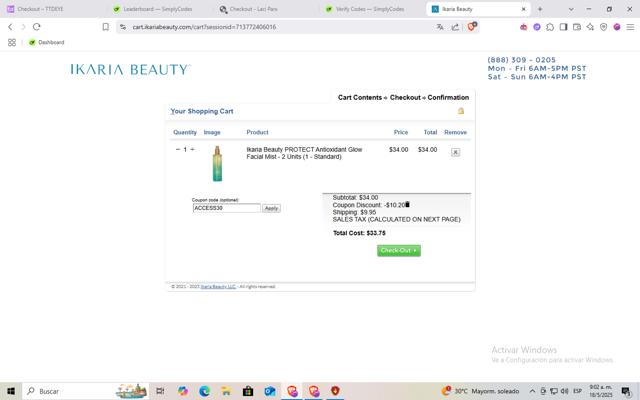Viewport: 640px width, 400px height.
Task: Open the Brave Shields icon
Action: click(472, 27)
